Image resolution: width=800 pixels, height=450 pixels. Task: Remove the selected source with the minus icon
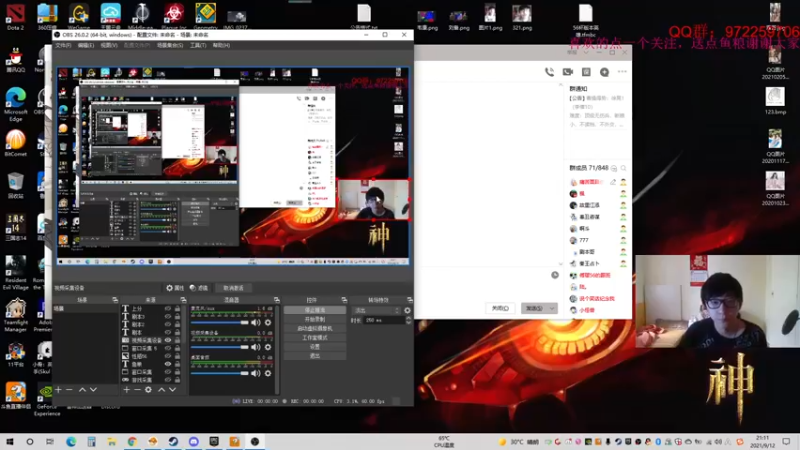[x=137, y=390]
